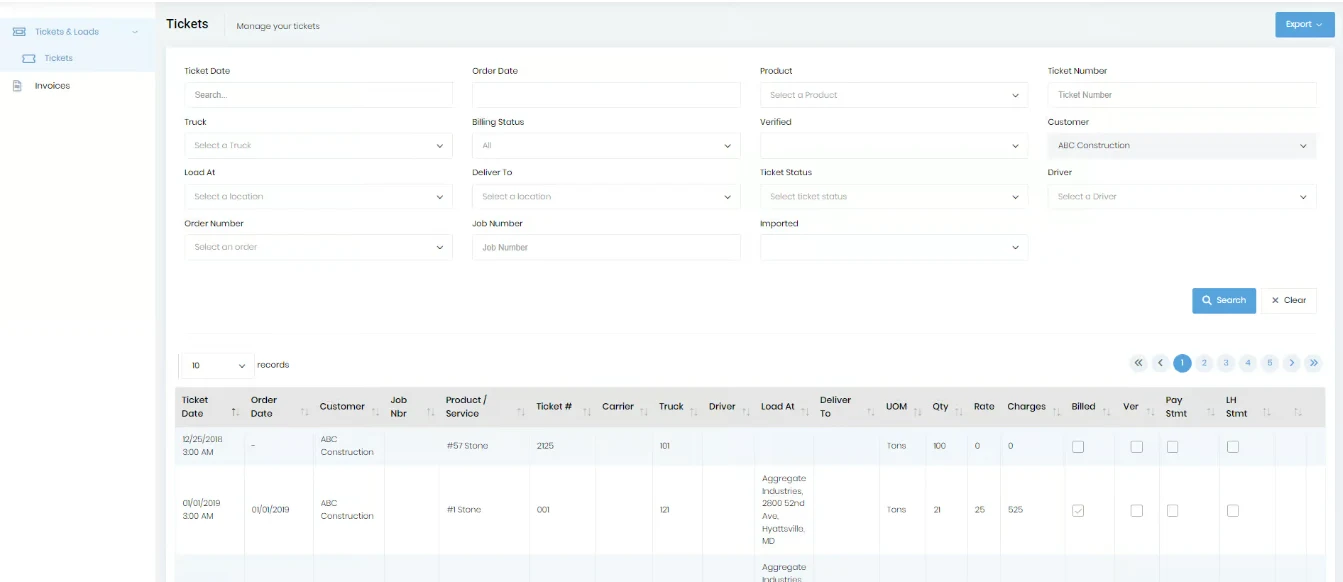Go to previous page with left arrow
This screenshot has width=1343, height=582.
point(1160,363)
